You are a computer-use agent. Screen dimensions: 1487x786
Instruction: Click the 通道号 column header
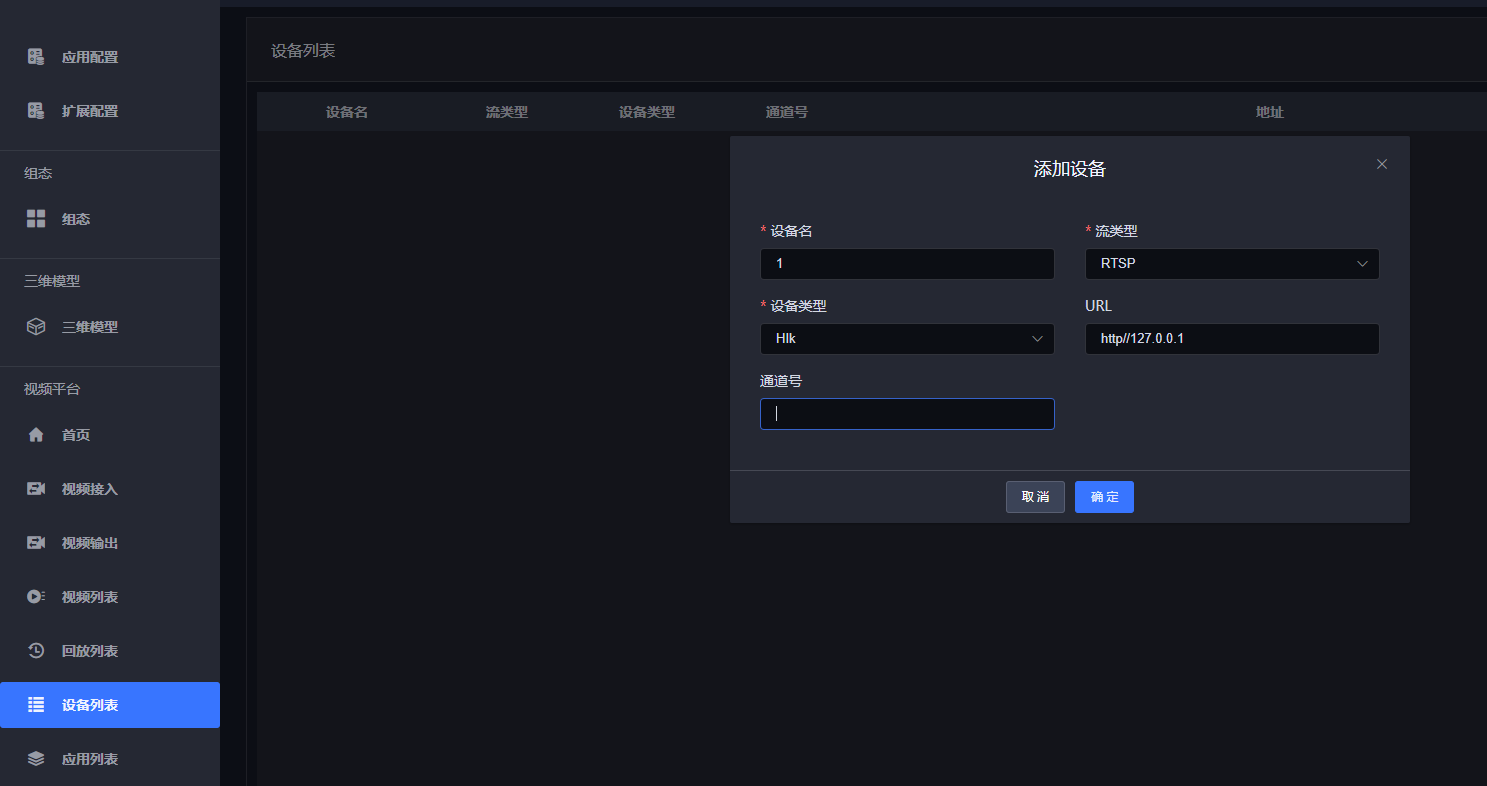787,112
